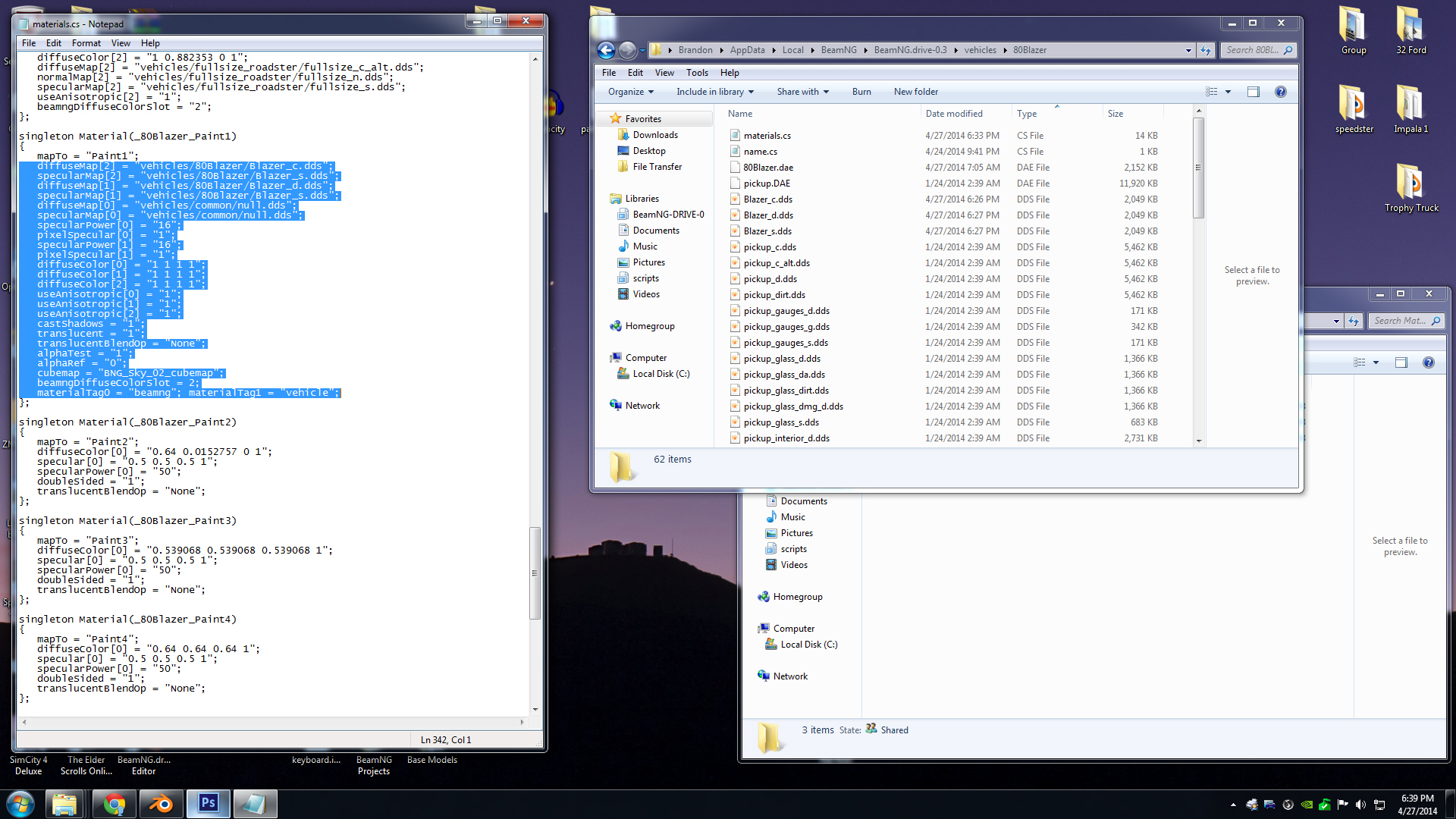Open address bar history dropdown in 80Blazer window
The image size is (1456, 819).
pos(1188,50)
